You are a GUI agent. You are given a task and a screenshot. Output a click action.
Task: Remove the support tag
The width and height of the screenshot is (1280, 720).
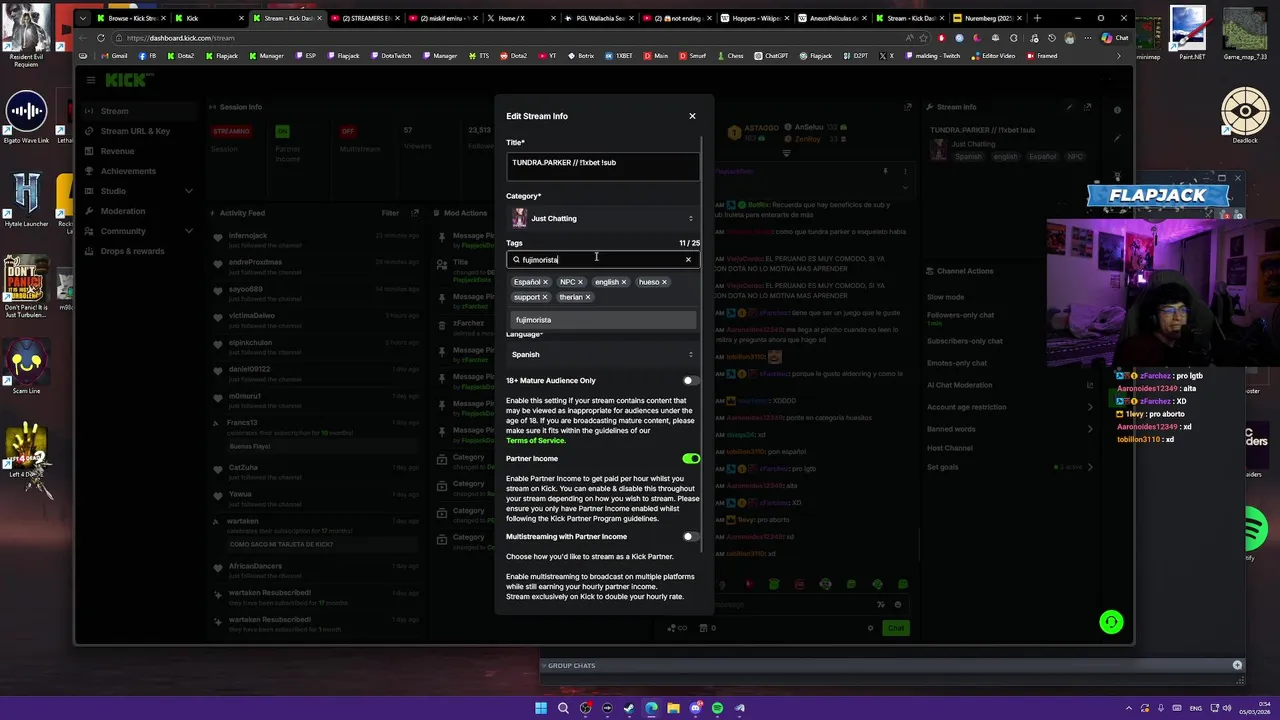pyautogui.click(x=545, y=297)
